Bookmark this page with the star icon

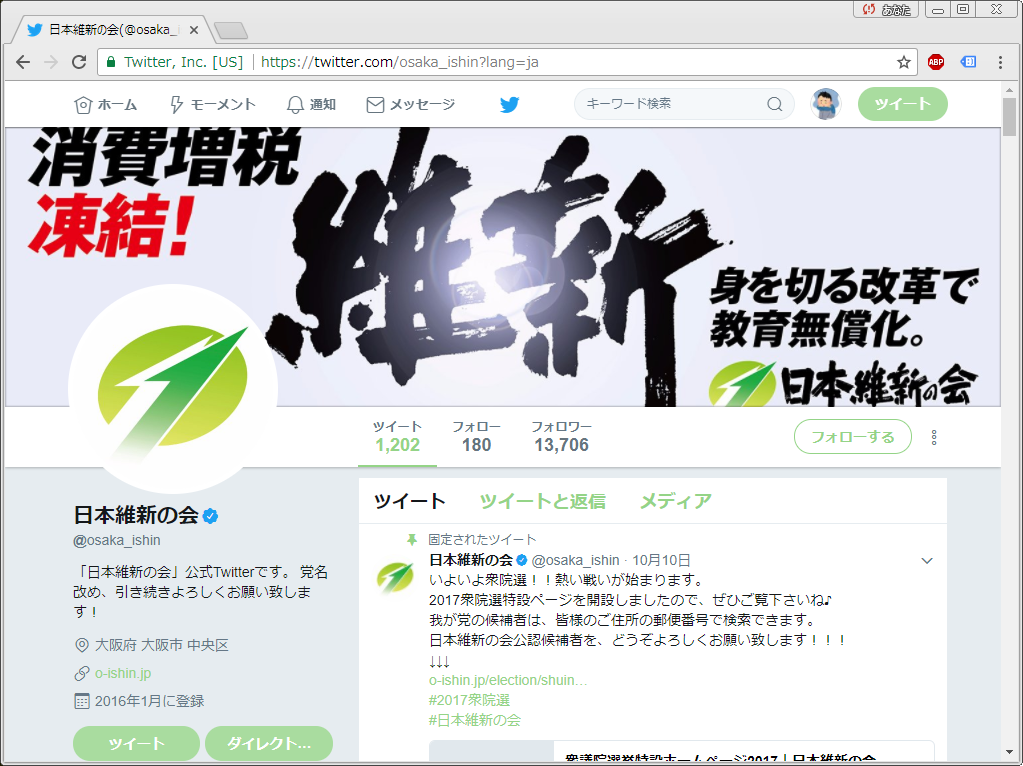pos(904,62)
